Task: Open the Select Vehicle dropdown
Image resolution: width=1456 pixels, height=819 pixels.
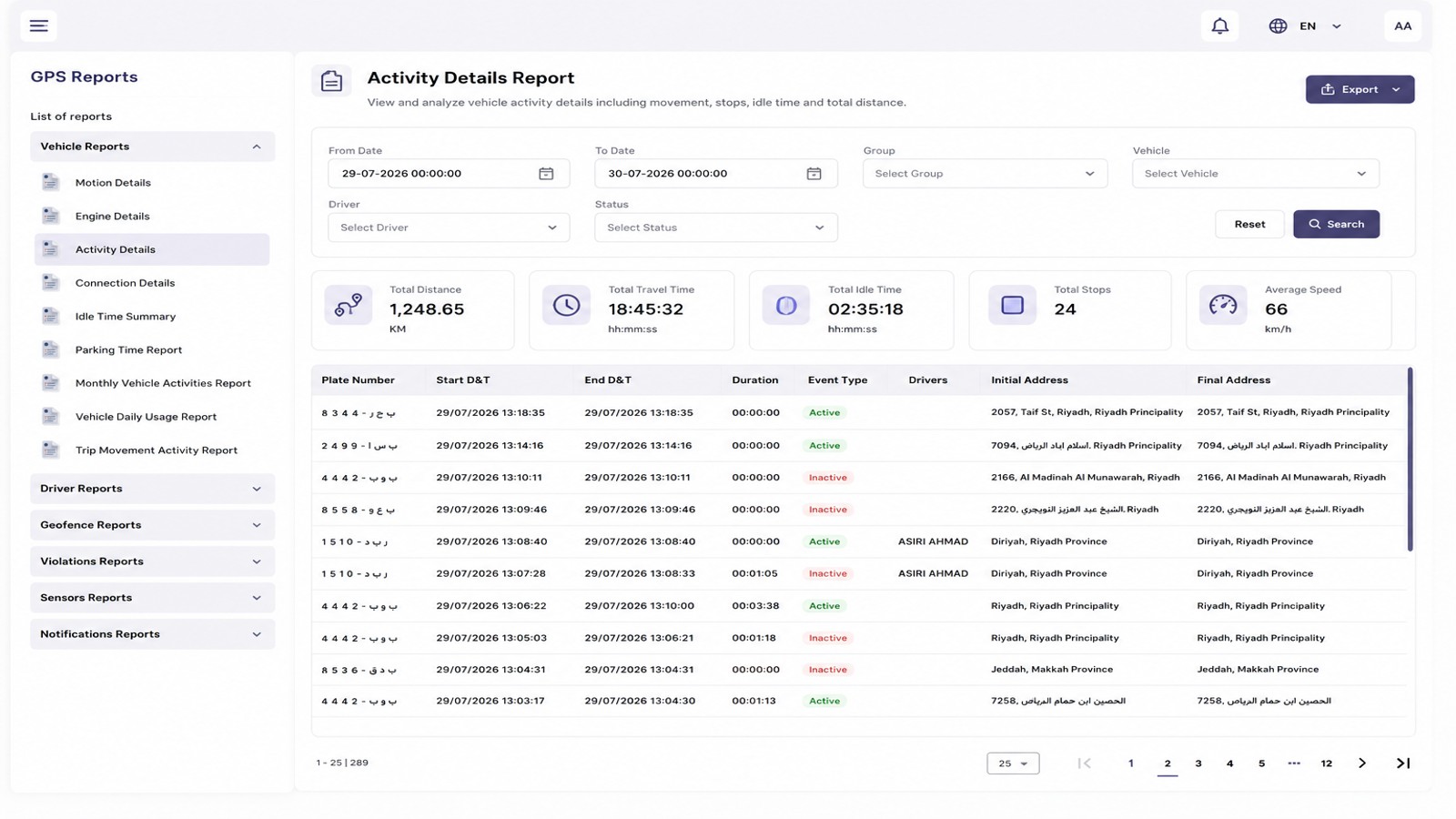Action: pyautogui.click(x=1256, y=174)
